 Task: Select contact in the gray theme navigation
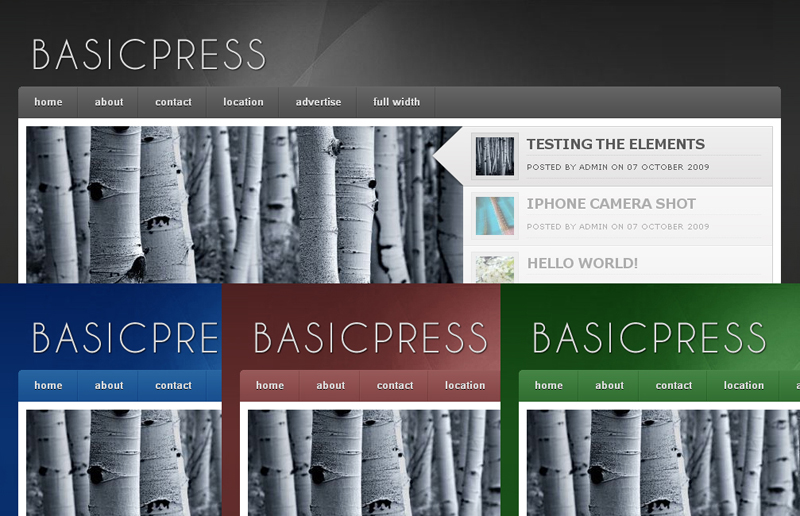[x=172, y=102]
